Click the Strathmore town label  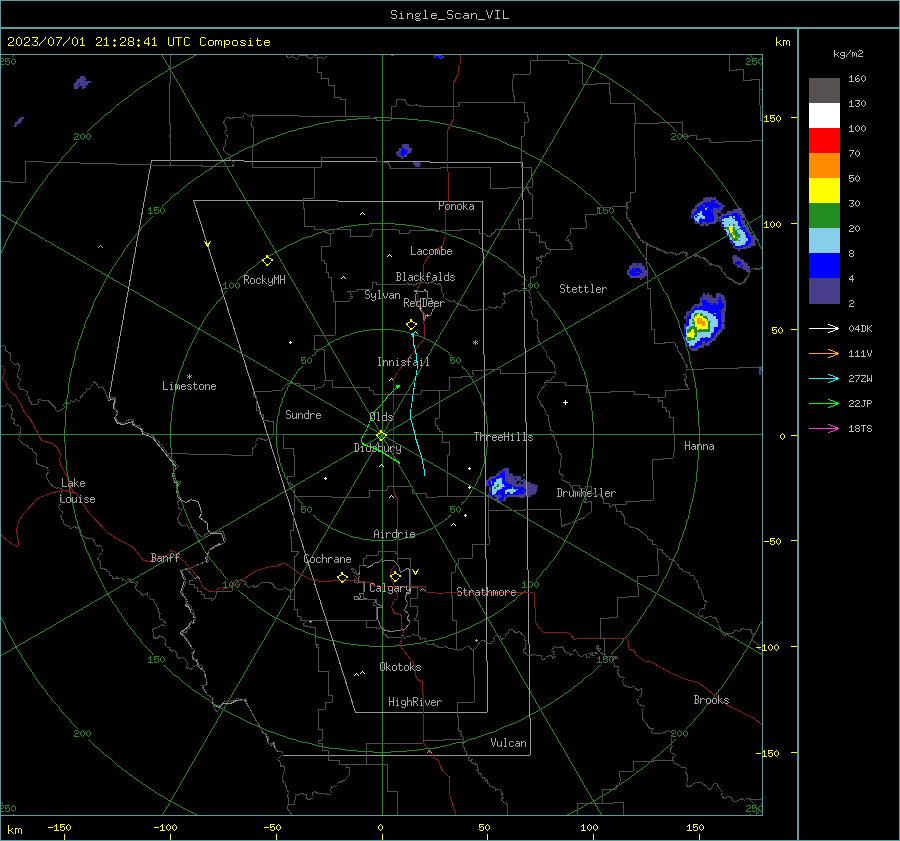[486, 592]
